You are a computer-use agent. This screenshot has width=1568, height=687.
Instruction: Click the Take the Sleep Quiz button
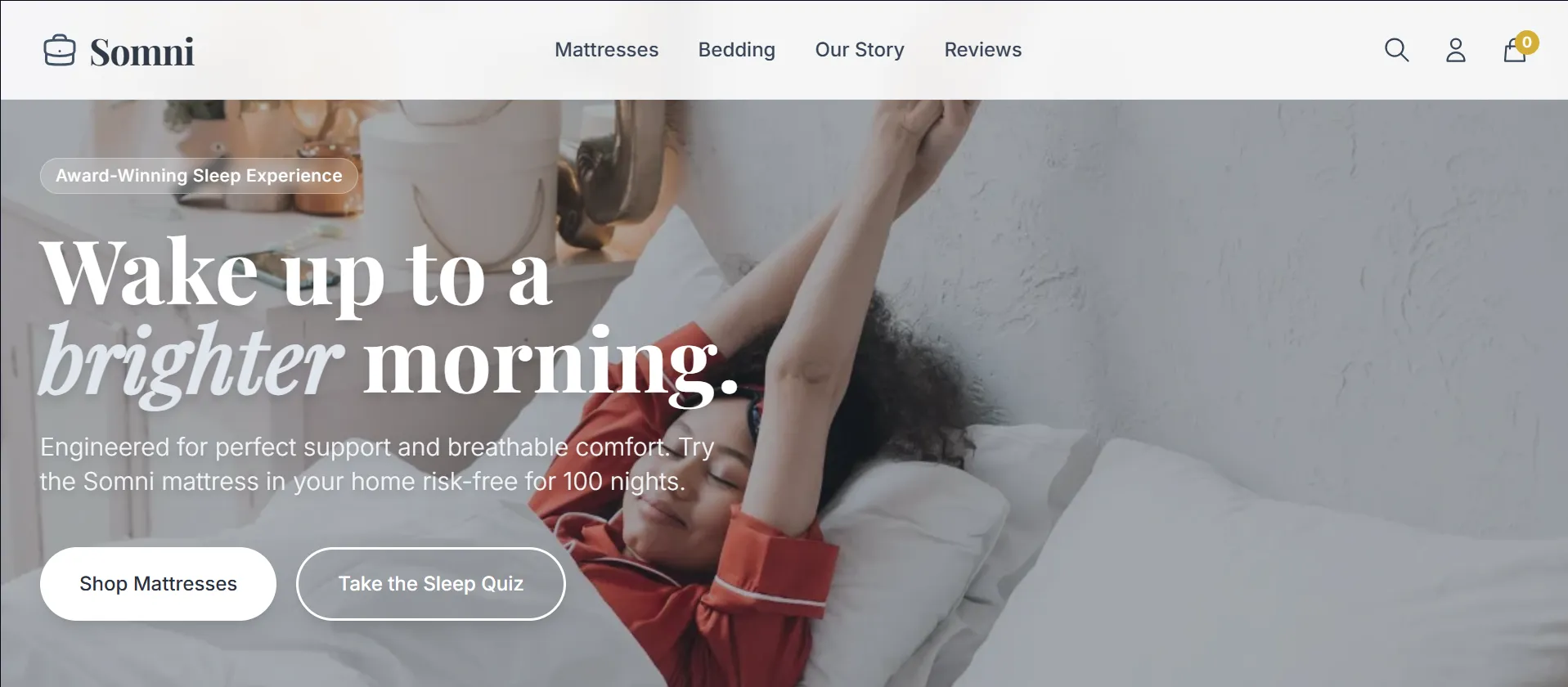pyautogui.click(x=430, y=584)
